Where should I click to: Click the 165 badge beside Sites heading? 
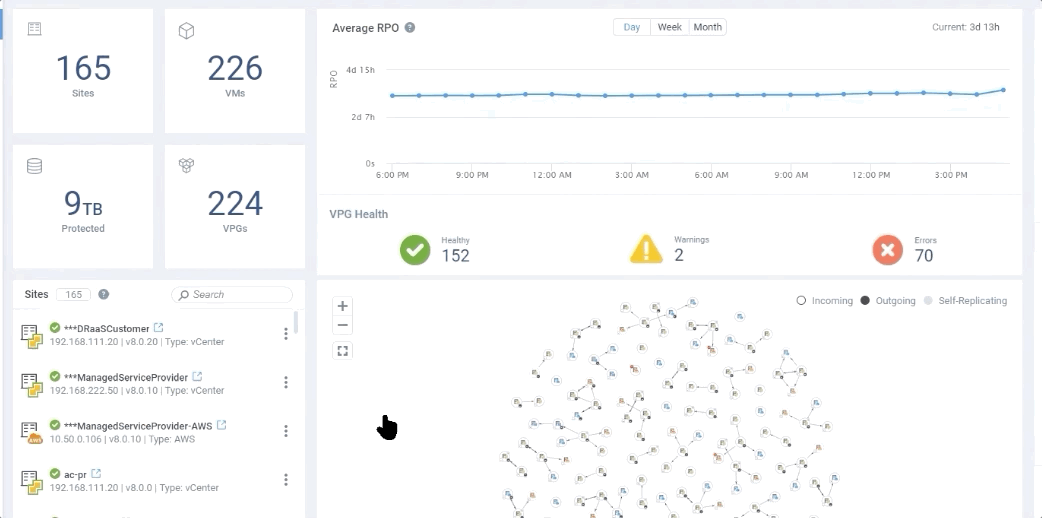[74, 295]
